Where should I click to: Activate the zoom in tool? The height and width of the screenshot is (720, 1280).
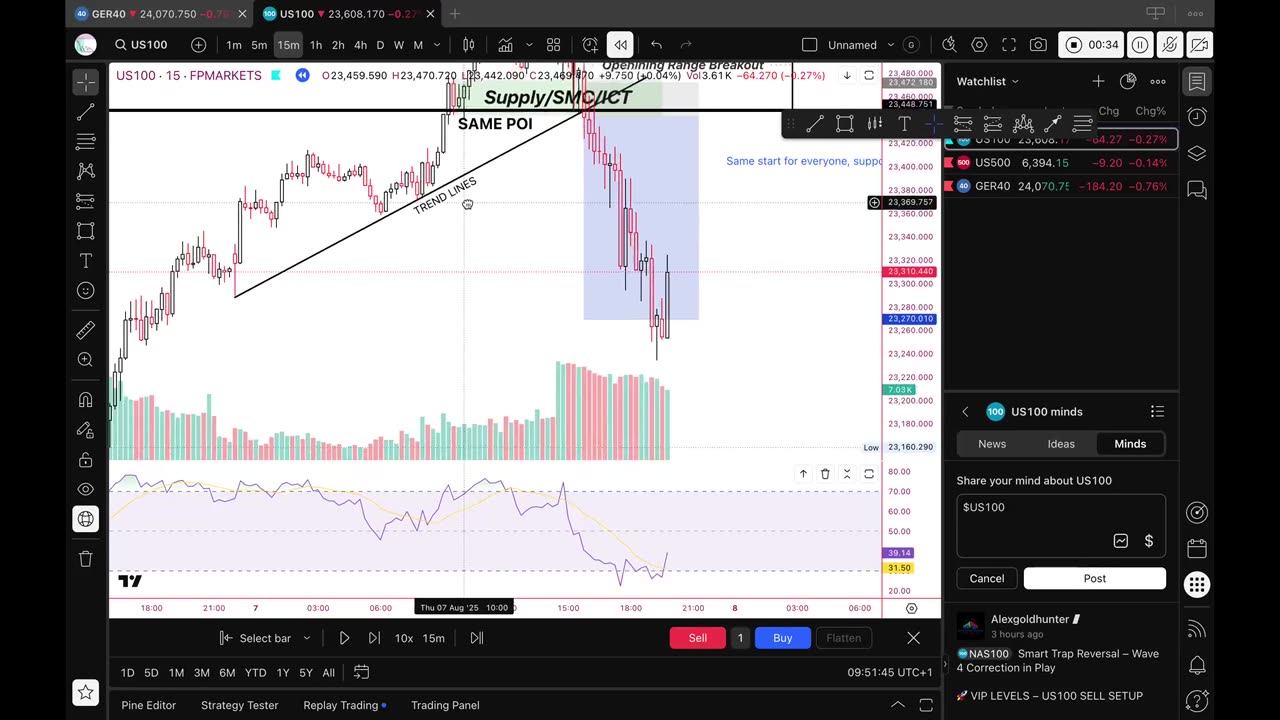point(86,359)
